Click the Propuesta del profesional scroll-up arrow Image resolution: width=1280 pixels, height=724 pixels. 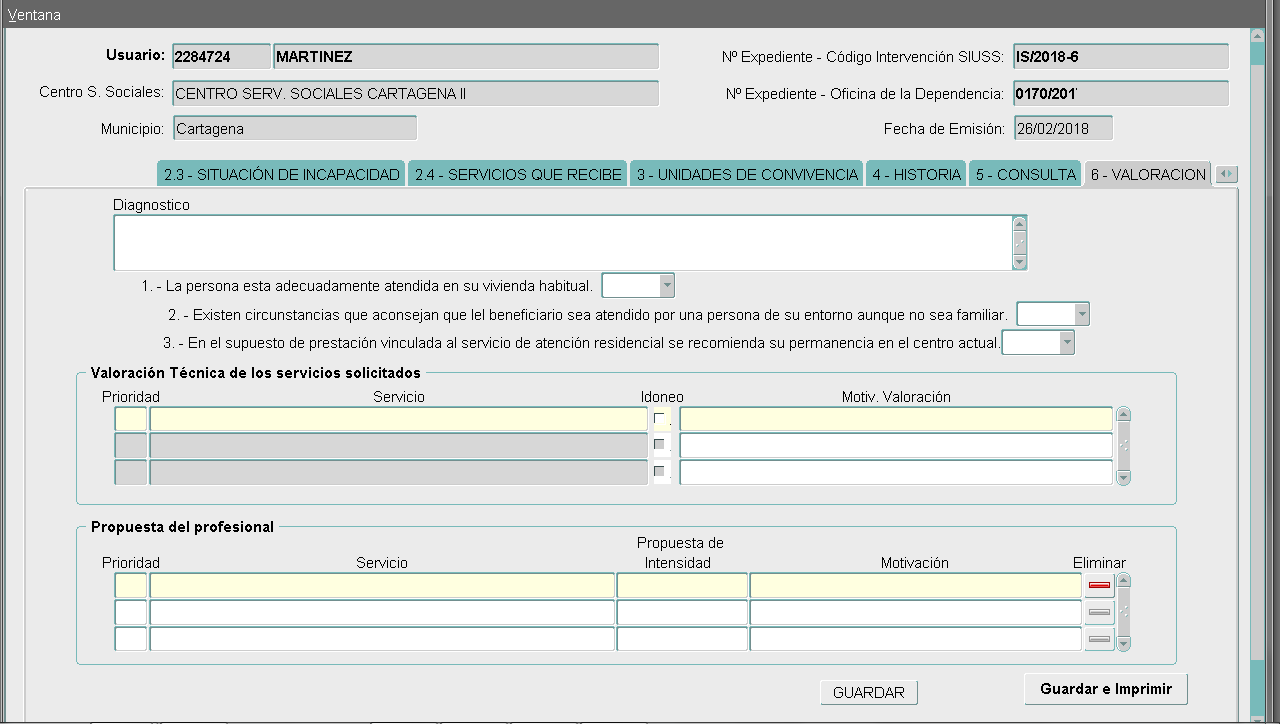(1123, 581)
